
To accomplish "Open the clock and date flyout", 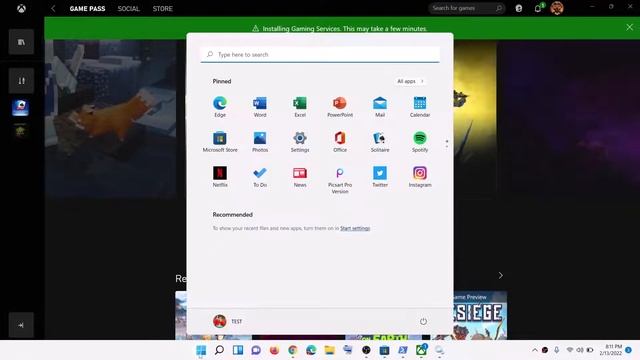I will [x=611, y=350].
